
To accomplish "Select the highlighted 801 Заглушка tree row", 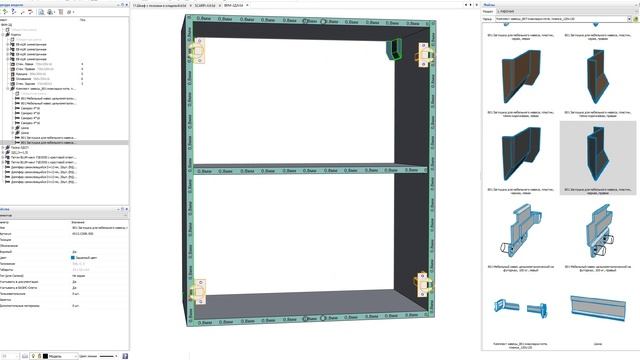I will [x=64, y=143].
